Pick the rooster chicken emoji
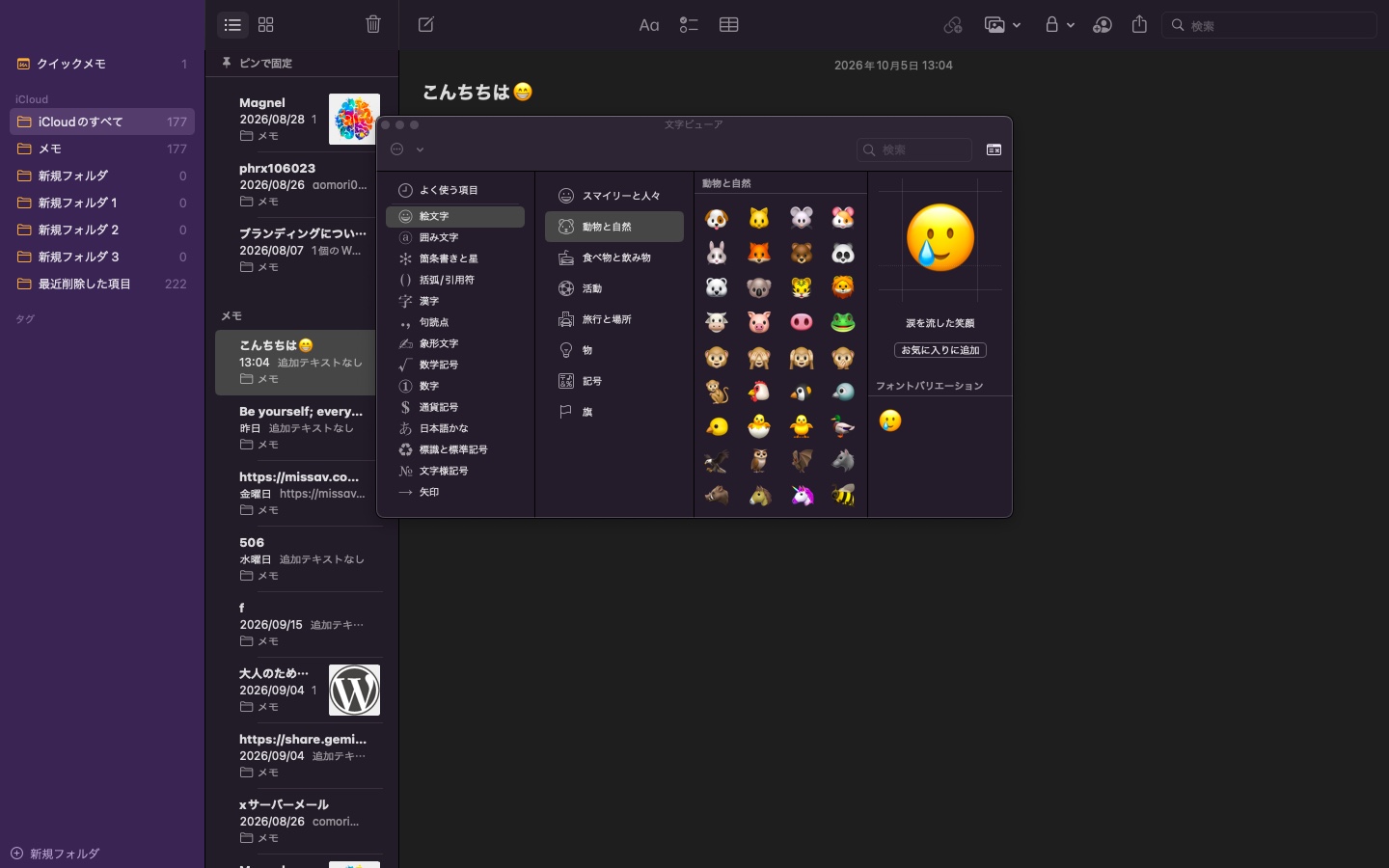The width and height of the screenshot is (1389, 868). (x=759, y=392)
